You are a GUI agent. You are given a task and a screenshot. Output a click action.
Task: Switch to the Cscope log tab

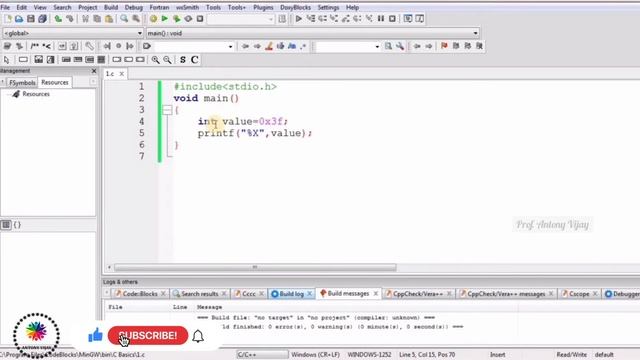tap(579, 294)
